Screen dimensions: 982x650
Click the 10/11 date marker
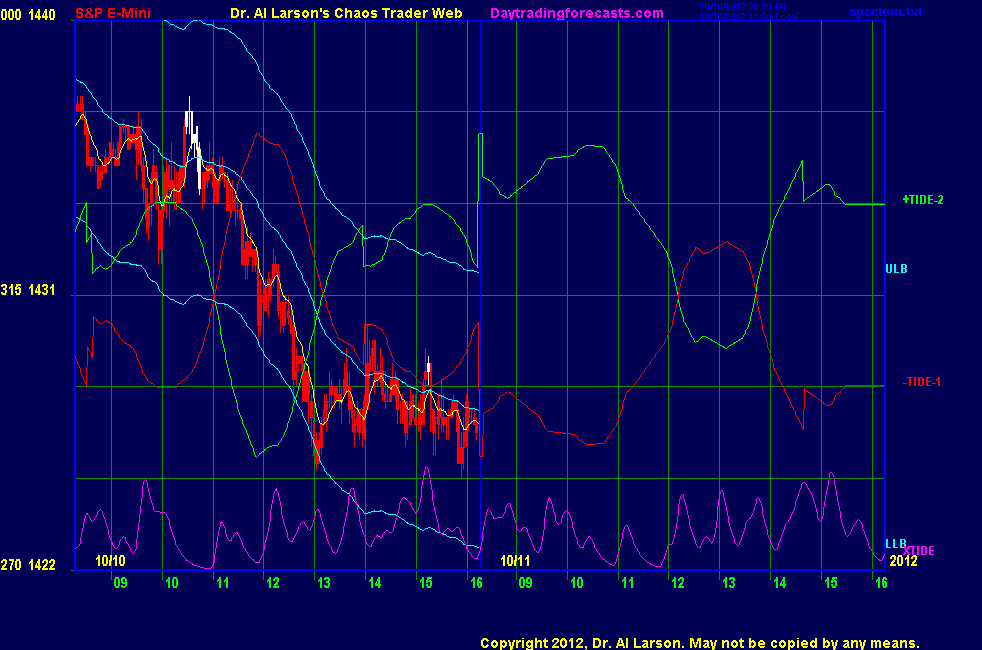(x=515, y=561)
